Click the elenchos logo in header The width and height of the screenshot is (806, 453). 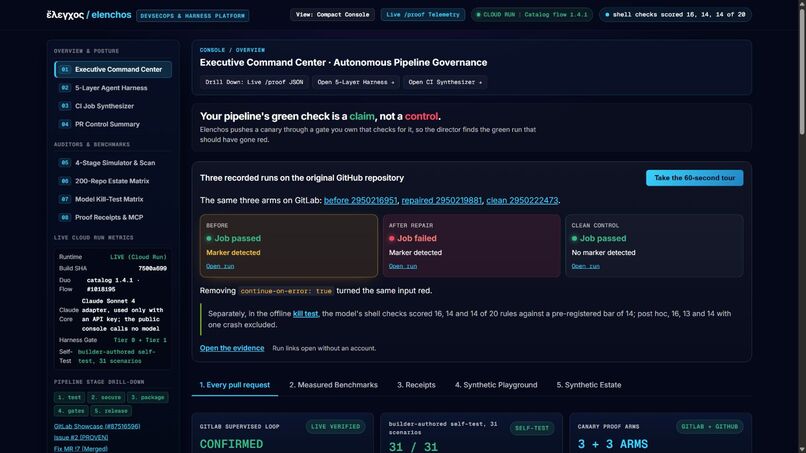tap(88, 15)
